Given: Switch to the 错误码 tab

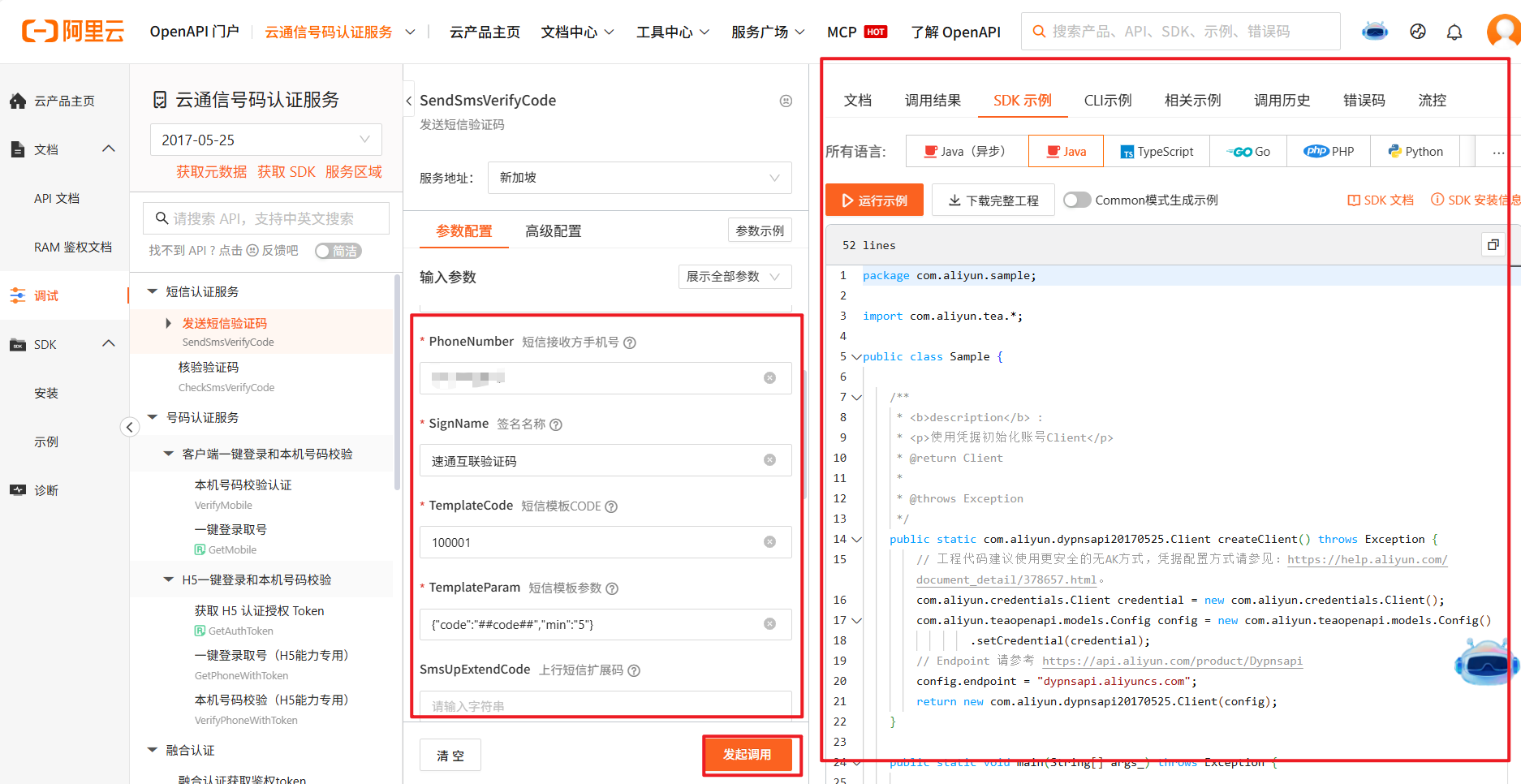Looking at the screenshot, I should click(1364, 101).
